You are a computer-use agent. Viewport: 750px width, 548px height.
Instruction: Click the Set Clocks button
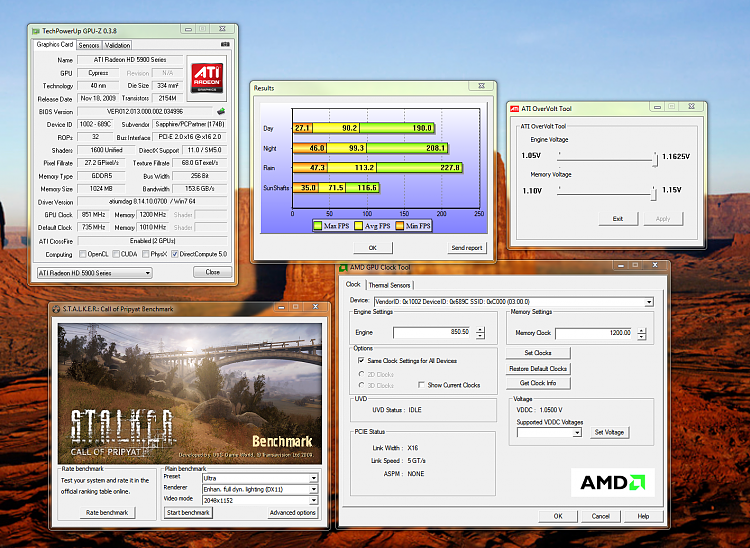tap(538, 353)
